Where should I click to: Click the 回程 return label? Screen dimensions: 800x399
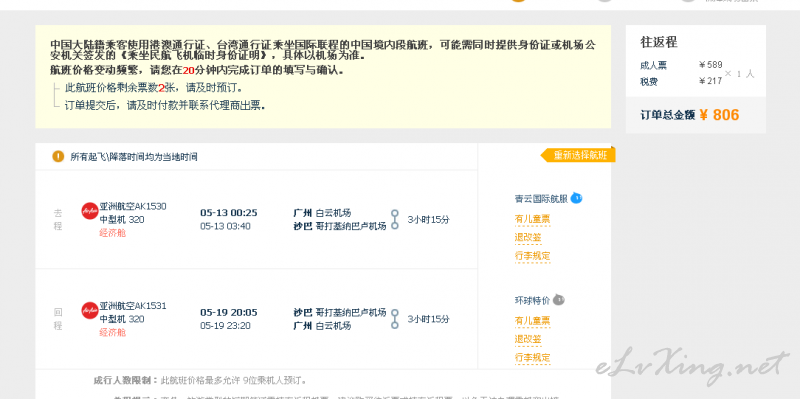58,319
